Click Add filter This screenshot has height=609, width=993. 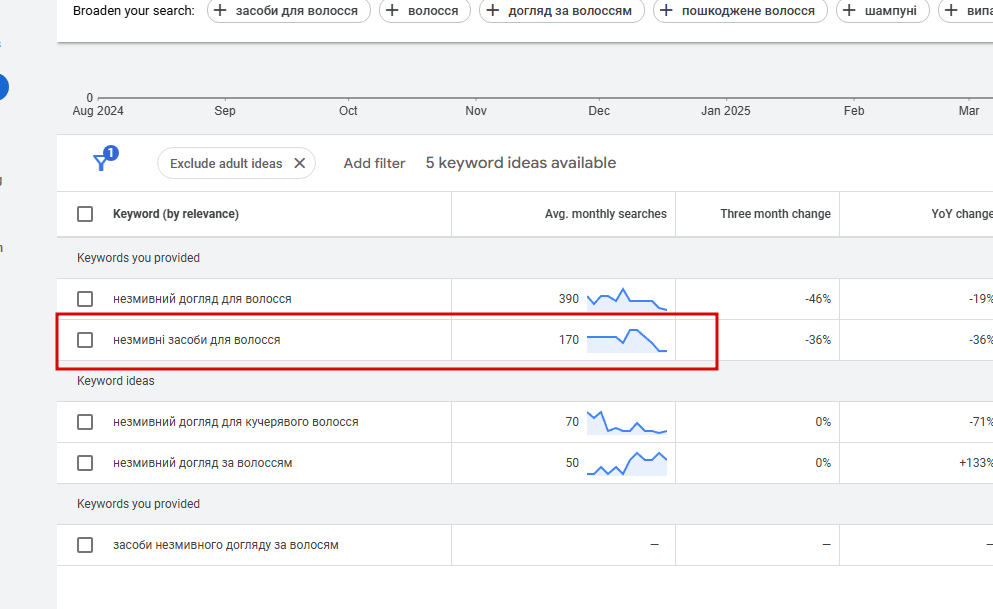coord(374,163)
